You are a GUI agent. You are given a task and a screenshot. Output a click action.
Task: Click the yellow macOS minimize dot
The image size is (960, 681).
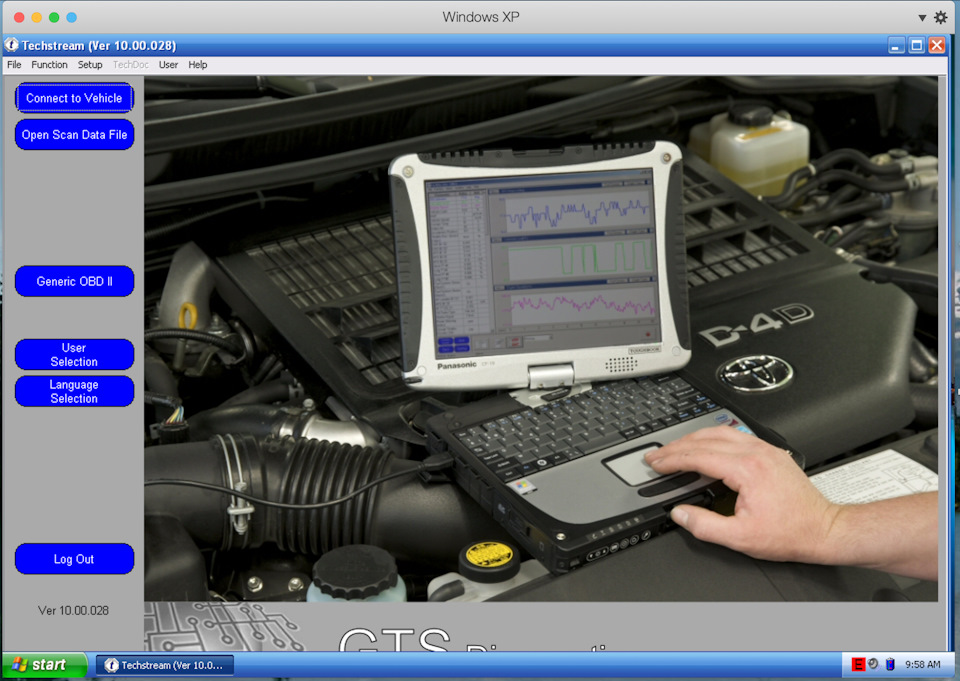(37, 18)
